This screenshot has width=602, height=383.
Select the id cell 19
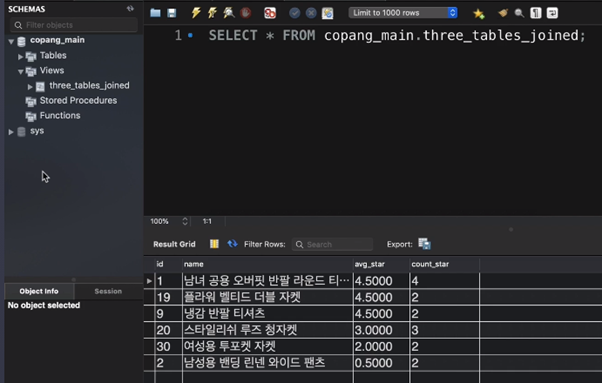169,297
